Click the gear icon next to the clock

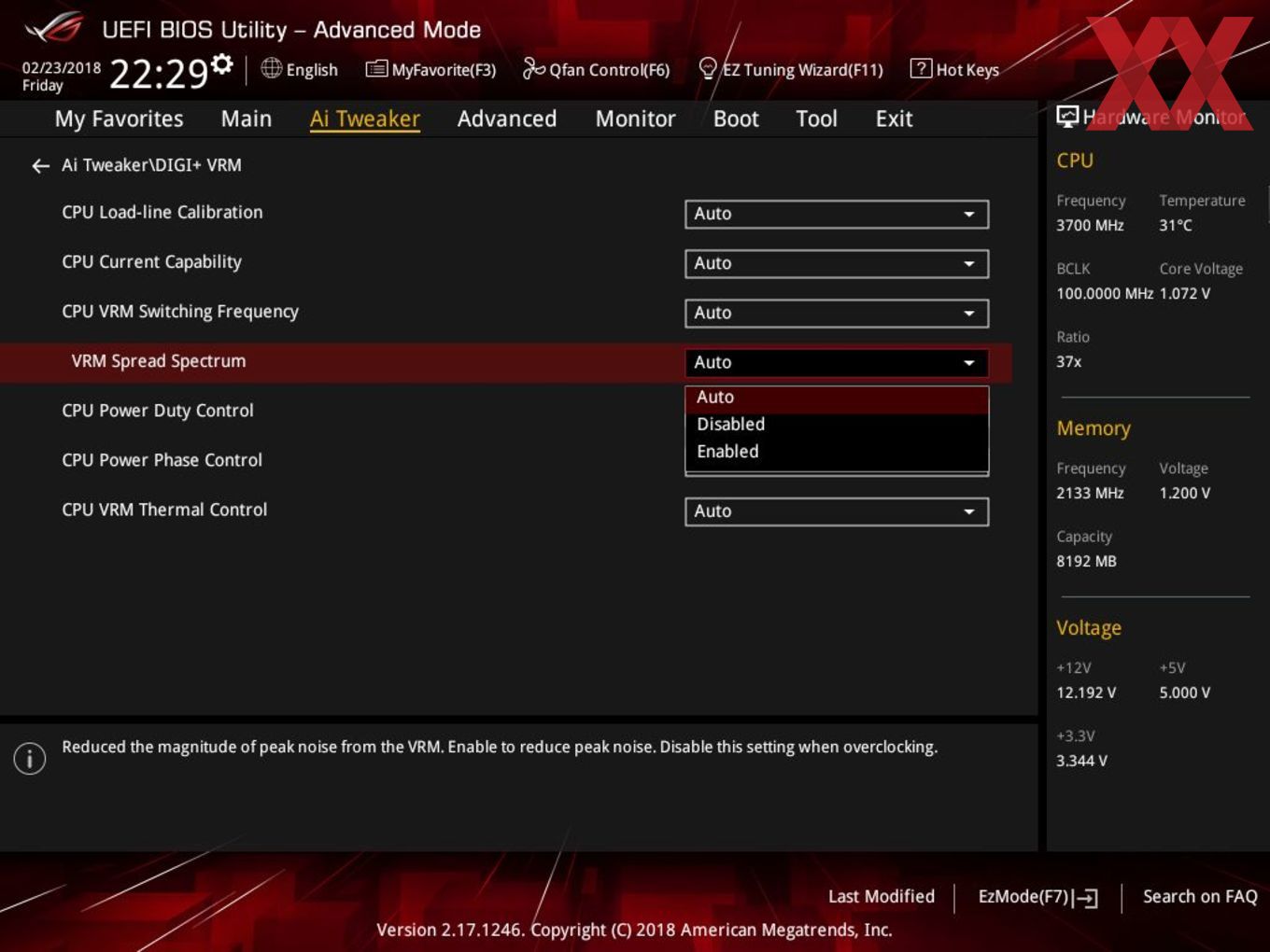[221, 64]
